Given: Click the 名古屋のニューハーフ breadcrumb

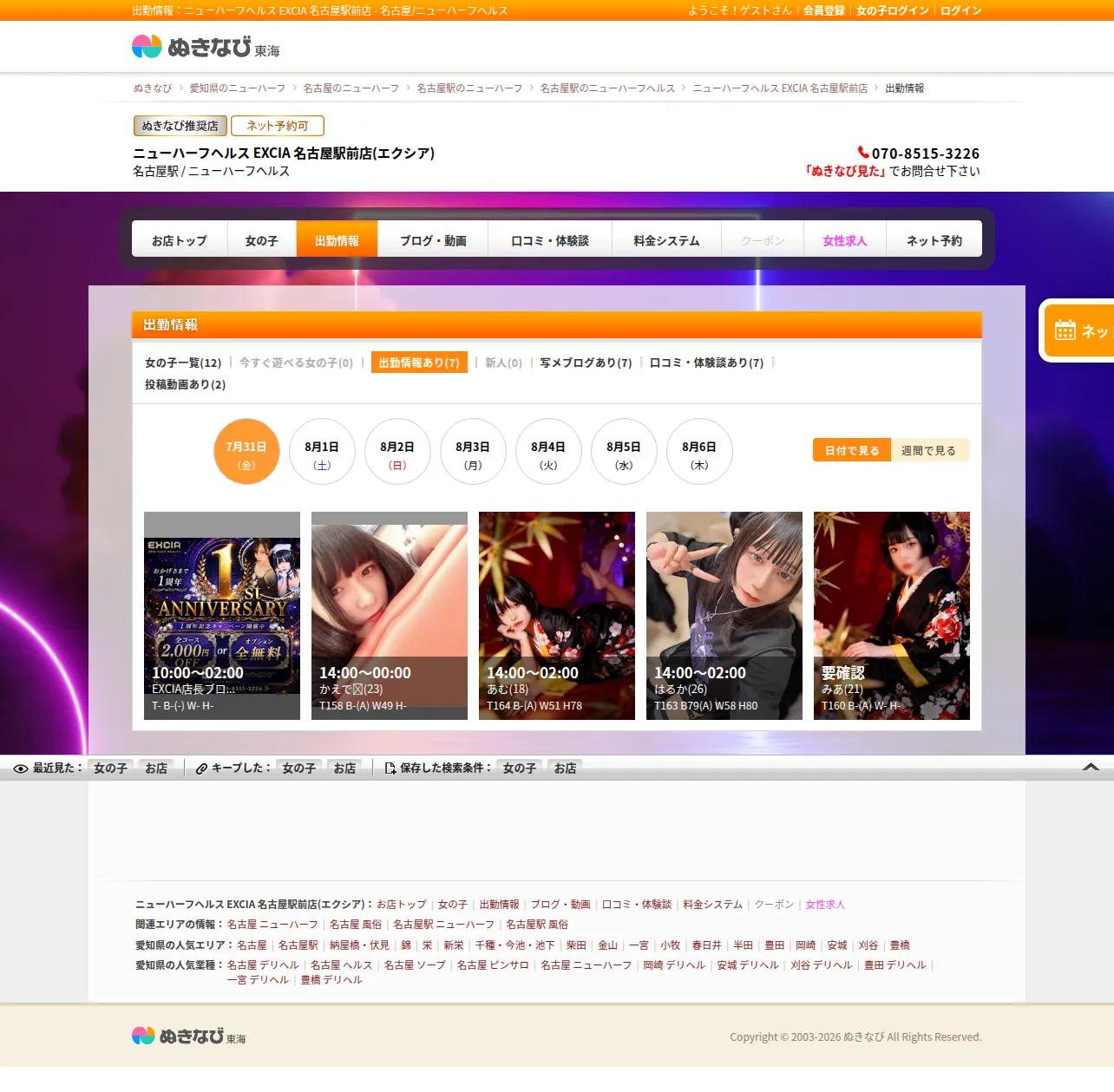Looking at the screenshot, I should (x=351, y=88).
